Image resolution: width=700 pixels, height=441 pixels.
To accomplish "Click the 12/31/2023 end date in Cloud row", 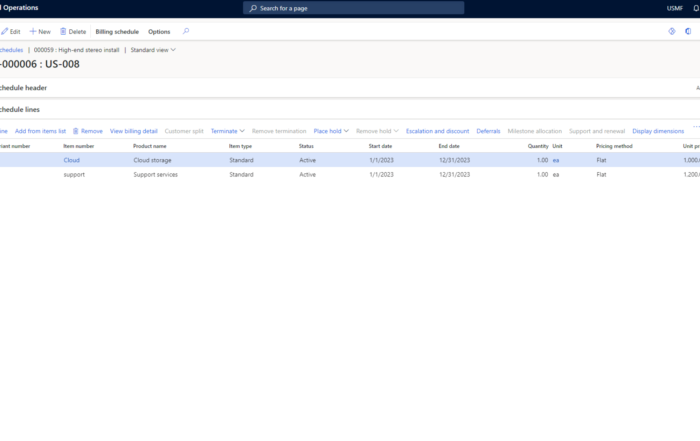I will pos(454,160).
